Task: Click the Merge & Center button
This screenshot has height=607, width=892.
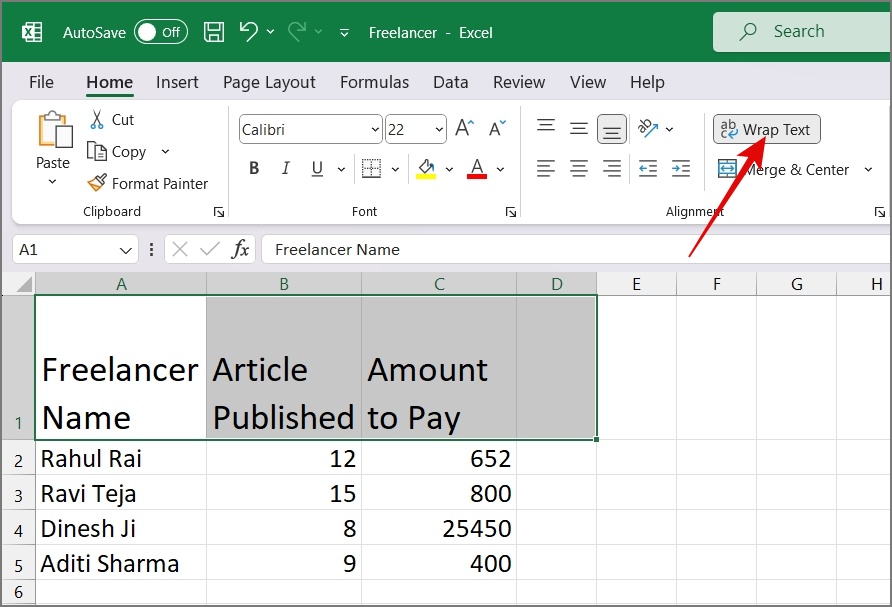Action: (783, 169)
